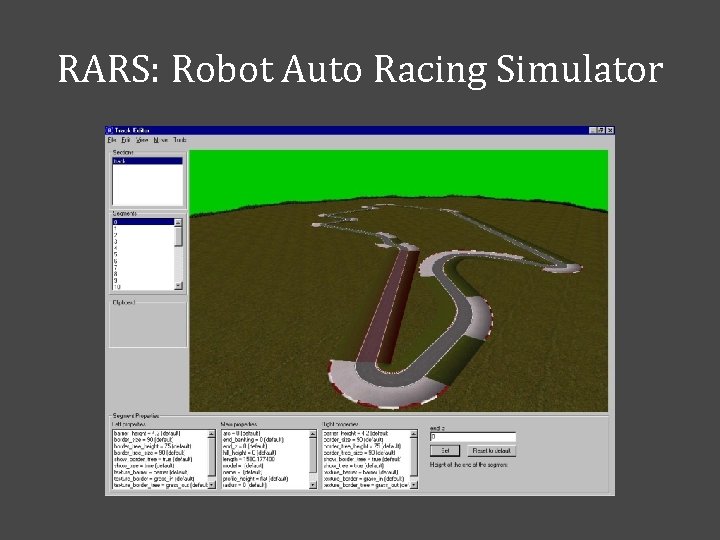Screen dimensions: 720x540
Task: Open the Tools menu
Action: click(180, 140)
